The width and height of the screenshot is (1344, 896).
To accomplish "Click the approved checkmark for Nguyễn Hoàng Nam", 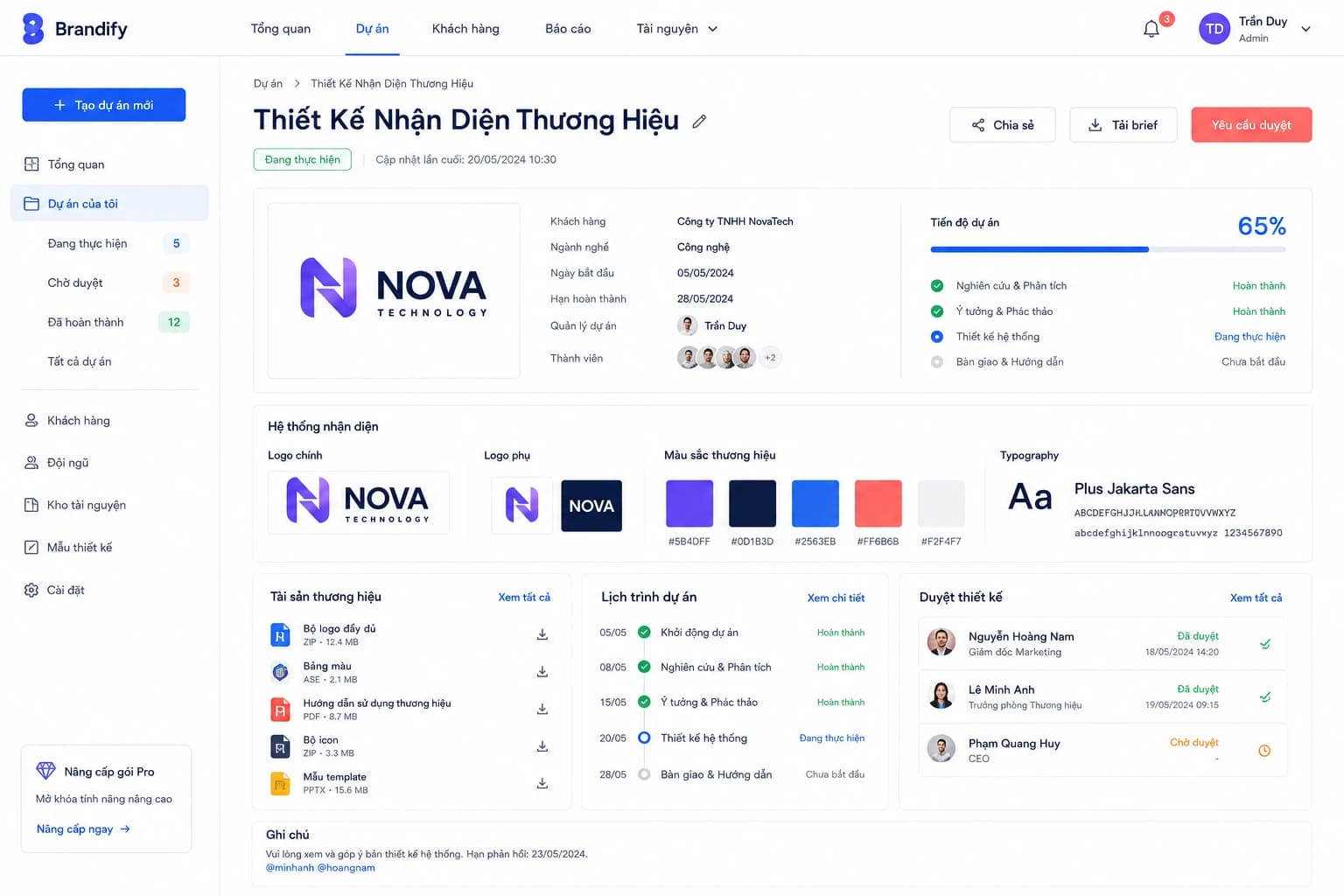I will click(1265, 644).
